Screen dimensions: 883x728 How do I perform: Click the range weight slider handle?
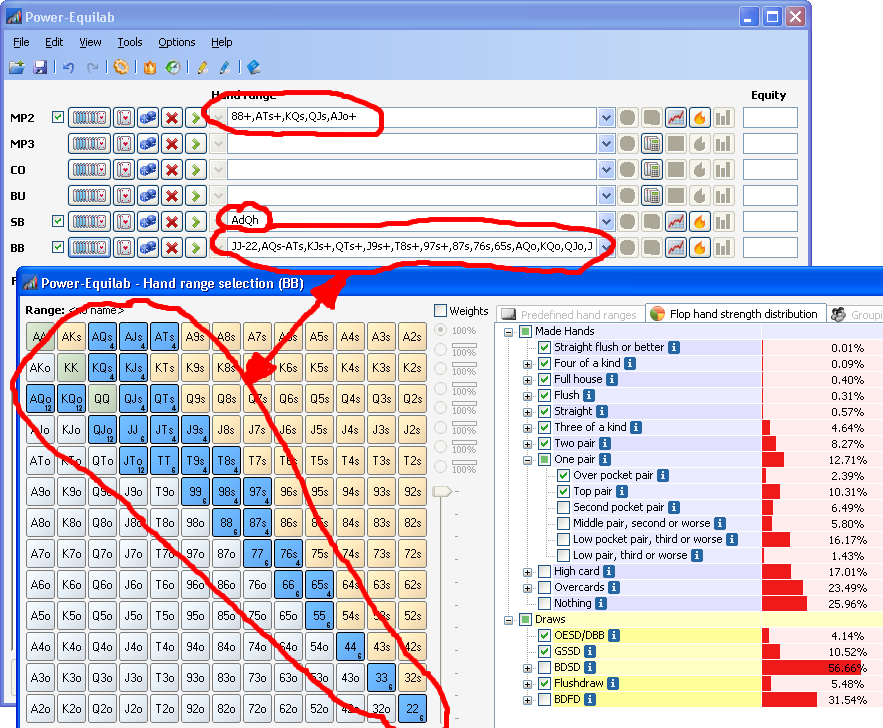[442, 492]
